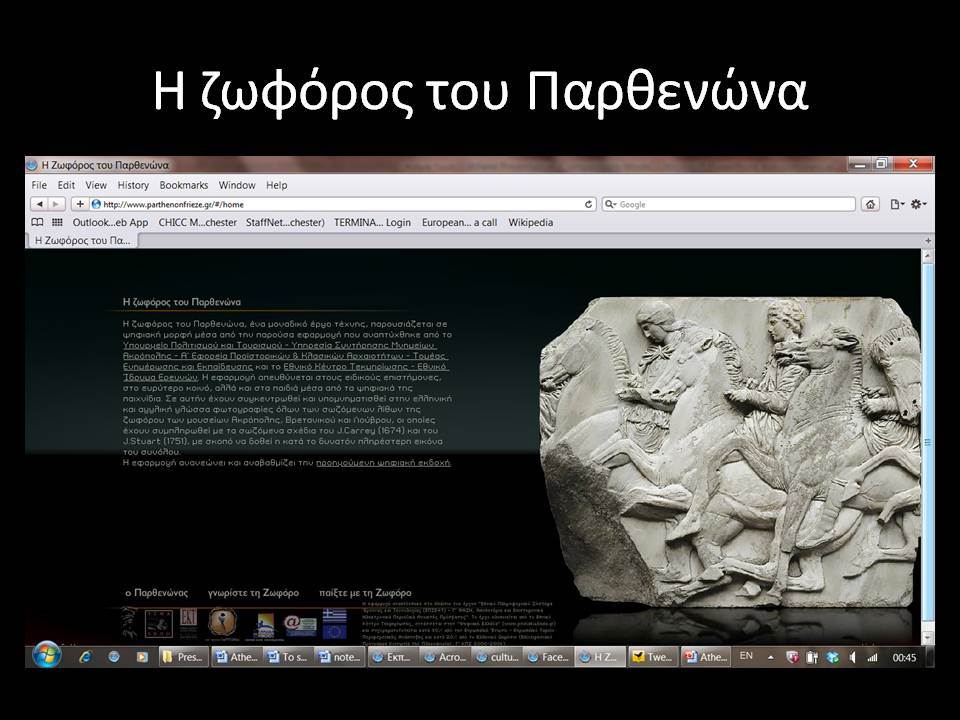Open the power plug battery tray icon

click(x=812, y=658)
